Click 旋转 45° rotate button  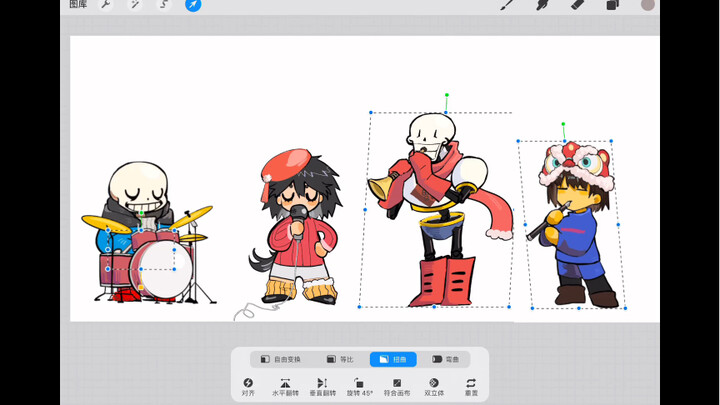coord(360,387)
